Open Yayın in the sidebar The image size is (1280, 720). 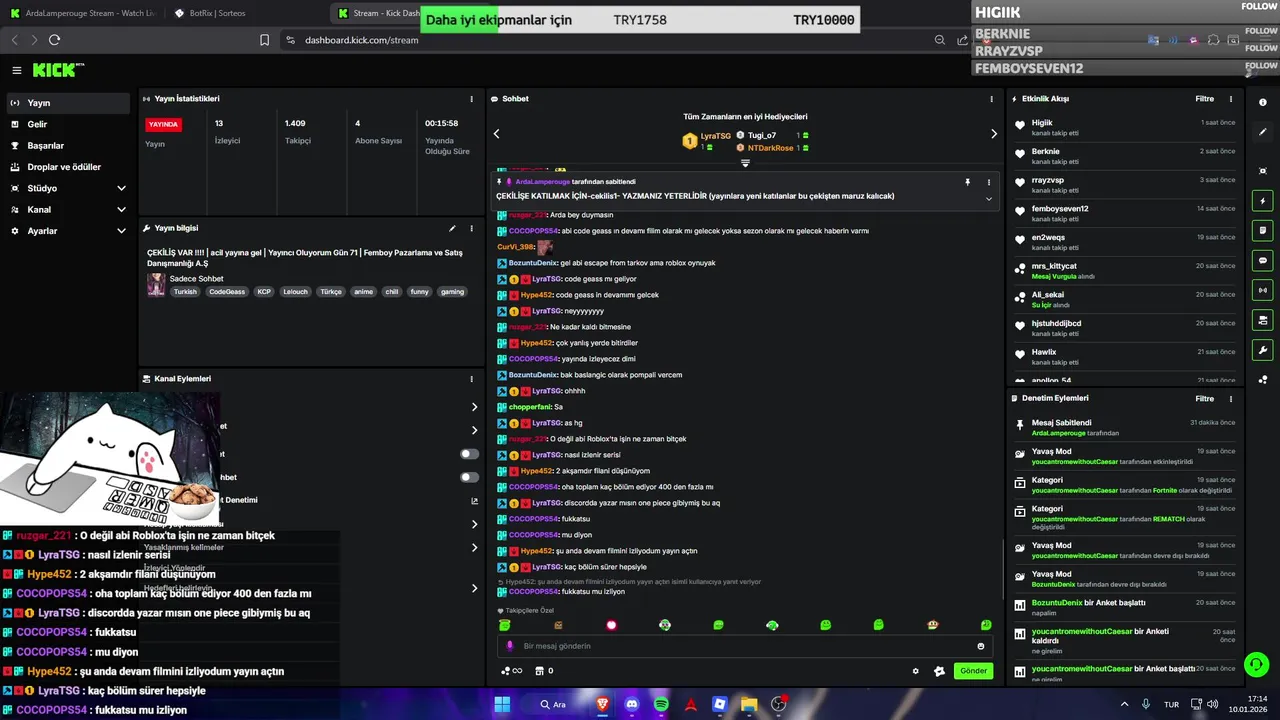point(68,103)
